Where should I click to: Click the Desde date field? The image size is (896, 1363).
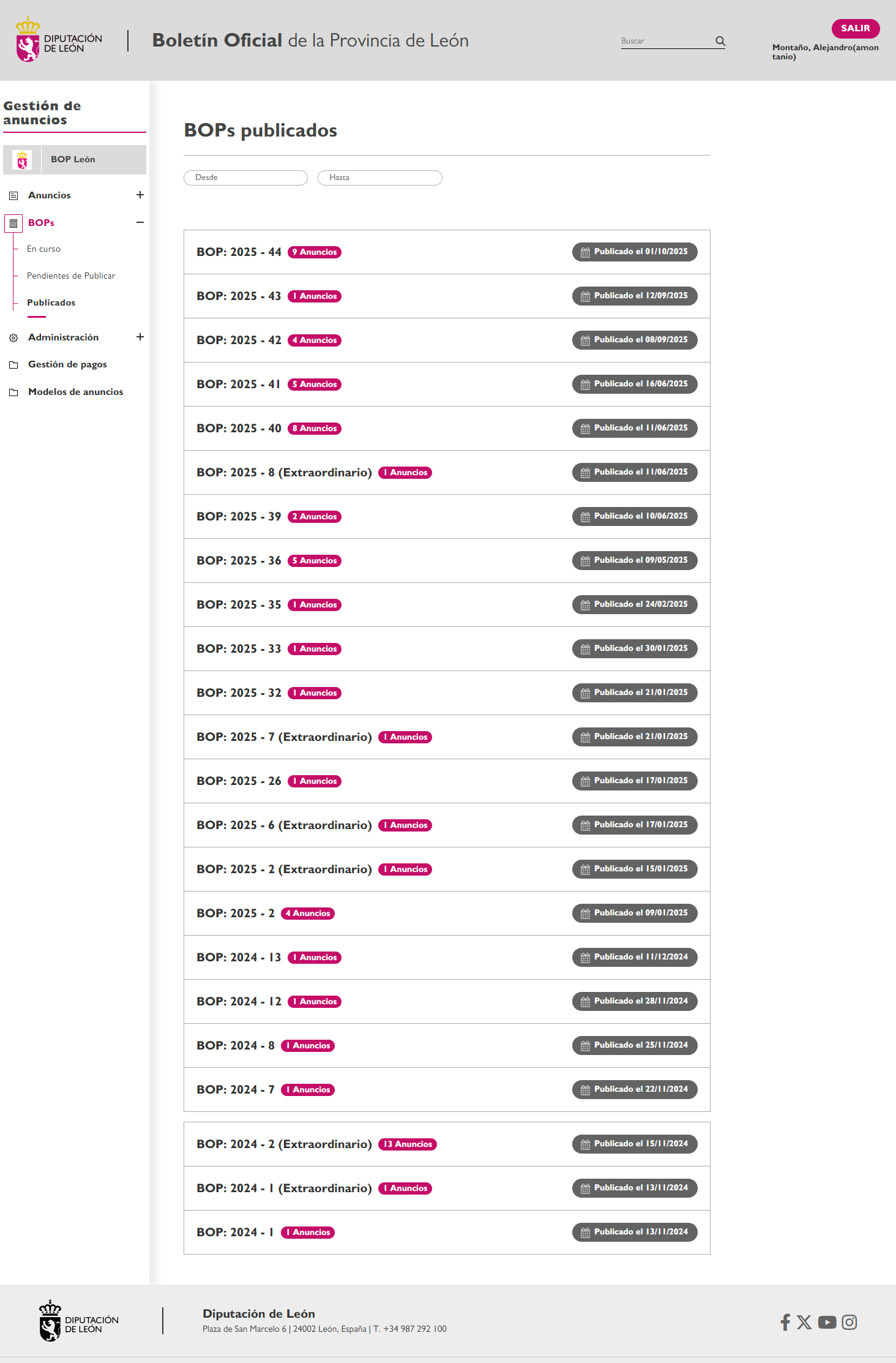click(x=245, y=178)
